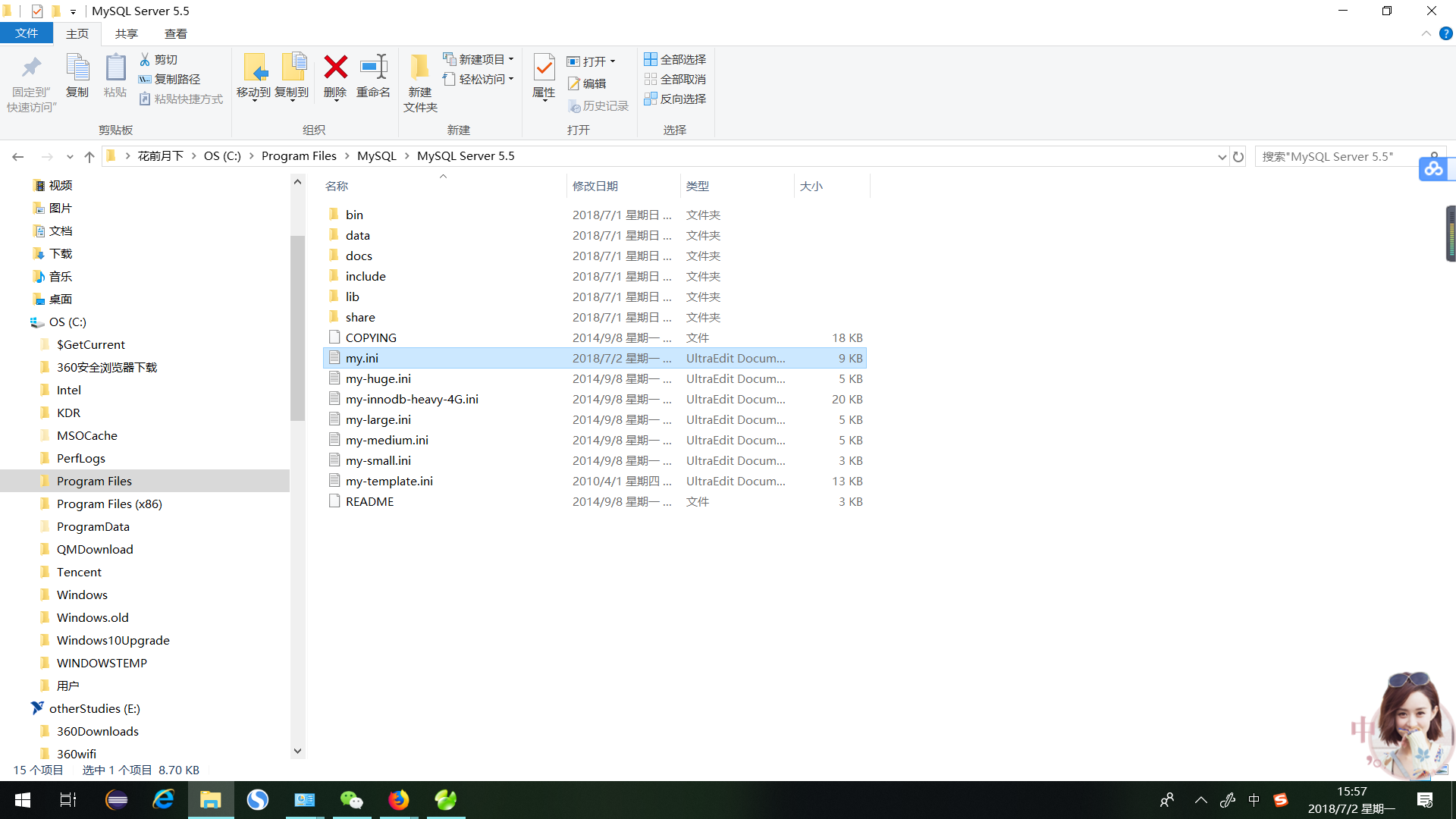
Task: Select Windows.old in the navigation pane
Action: click(x=93, y=618)
